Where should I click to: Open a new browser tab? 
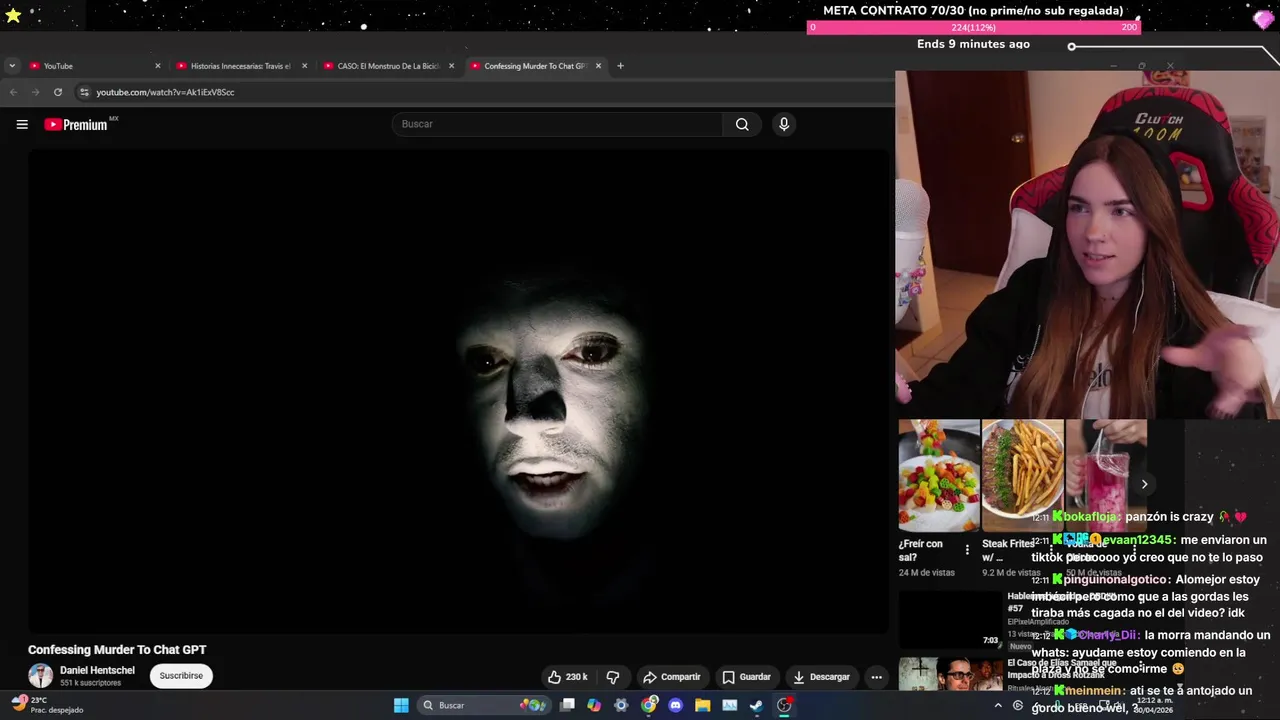620,66
